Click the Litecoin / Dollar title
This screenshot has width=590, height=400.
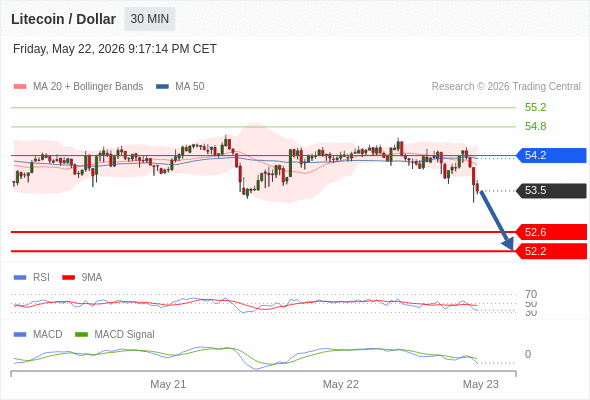[x=63, y=19]
